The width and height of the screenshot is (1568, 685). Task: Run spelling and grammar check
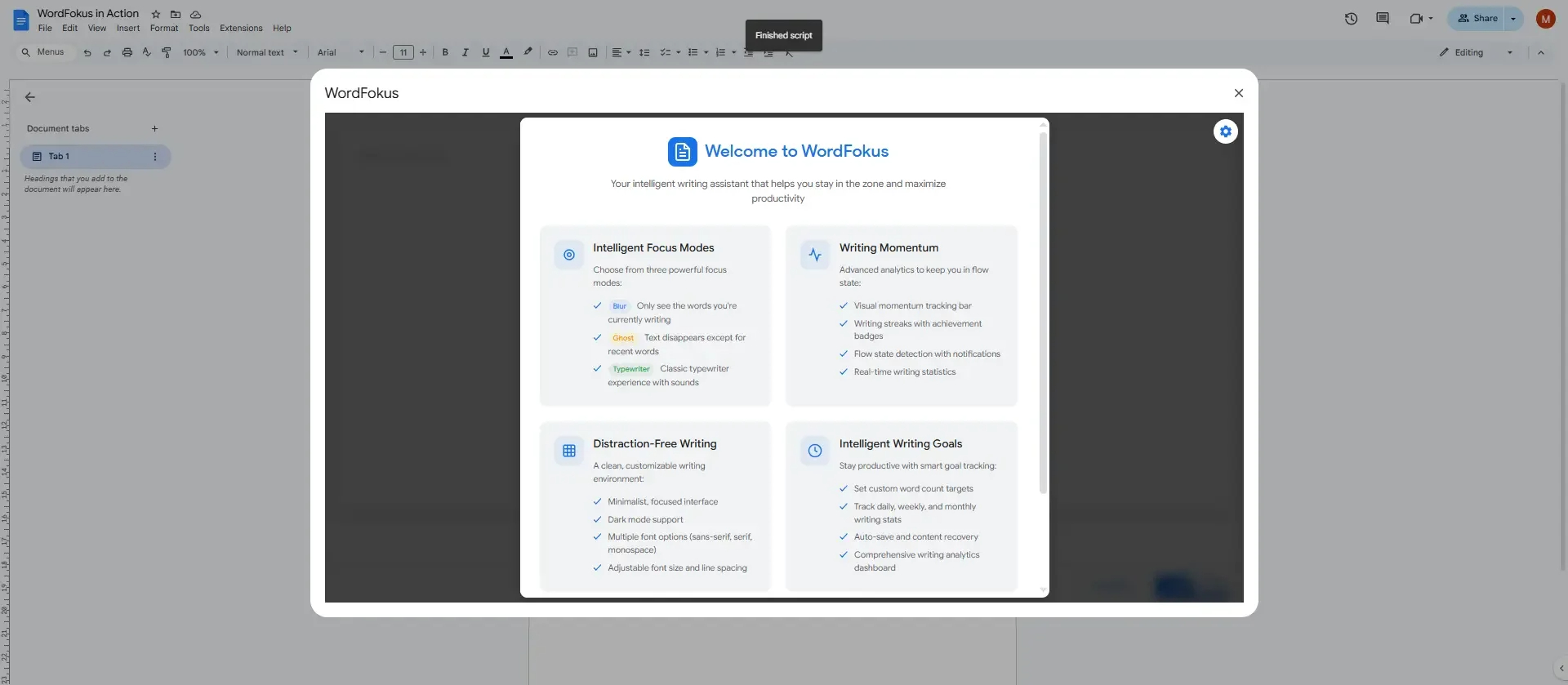pos(147,52)
